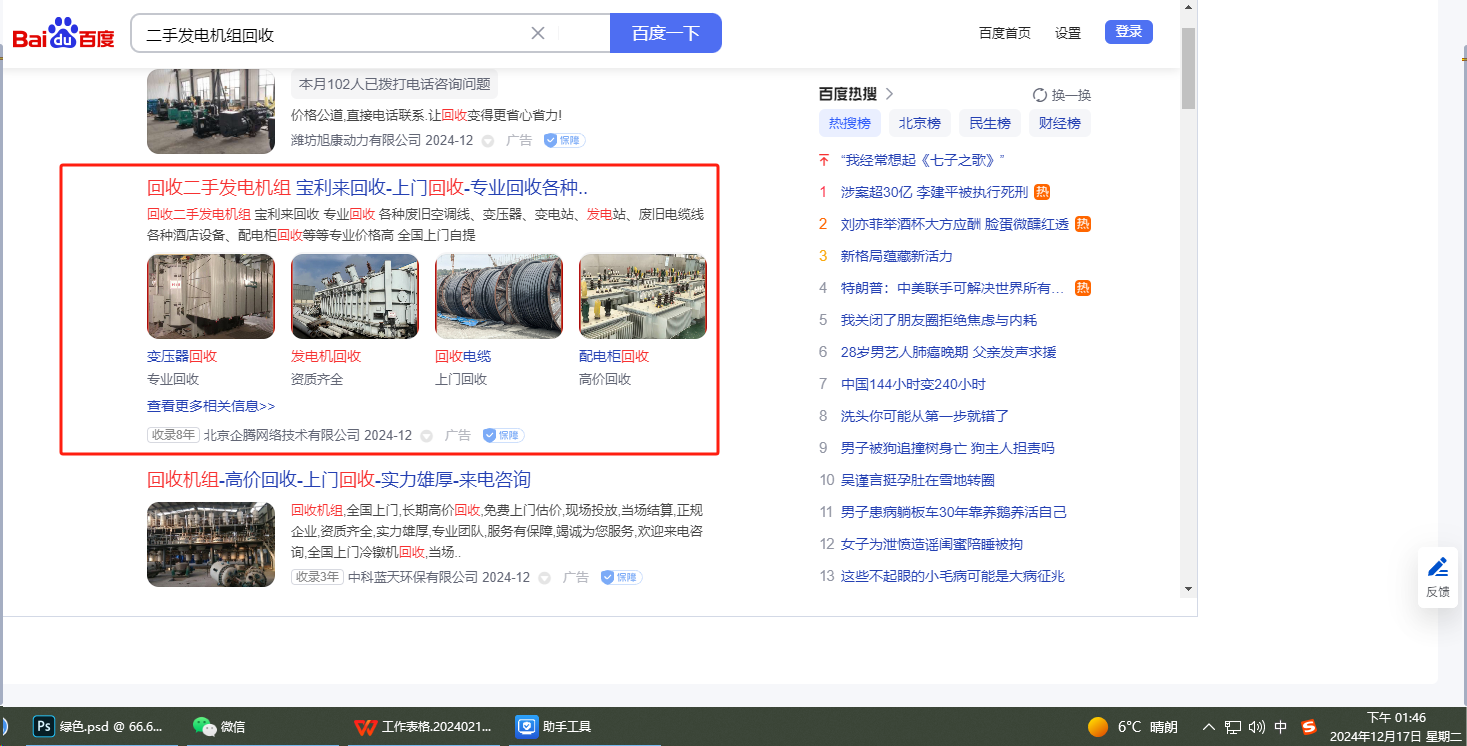Click the Baidu logo
Screen dimensions: 1467x746
tap(64, 35)
